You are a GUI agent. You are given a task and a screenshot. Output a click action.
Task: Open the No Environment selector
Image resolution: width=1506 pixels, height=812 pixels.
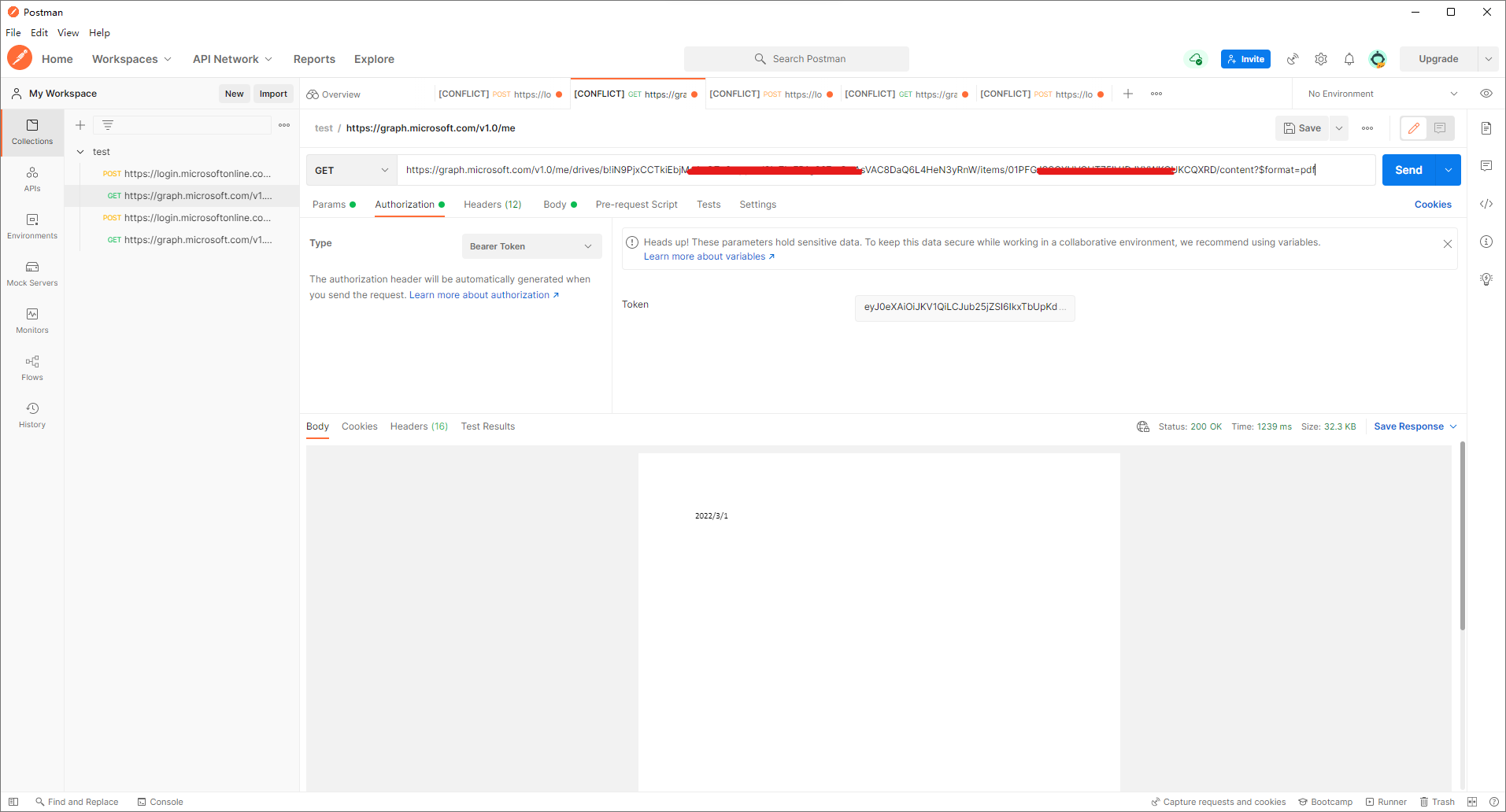(x=1382, y=94)
